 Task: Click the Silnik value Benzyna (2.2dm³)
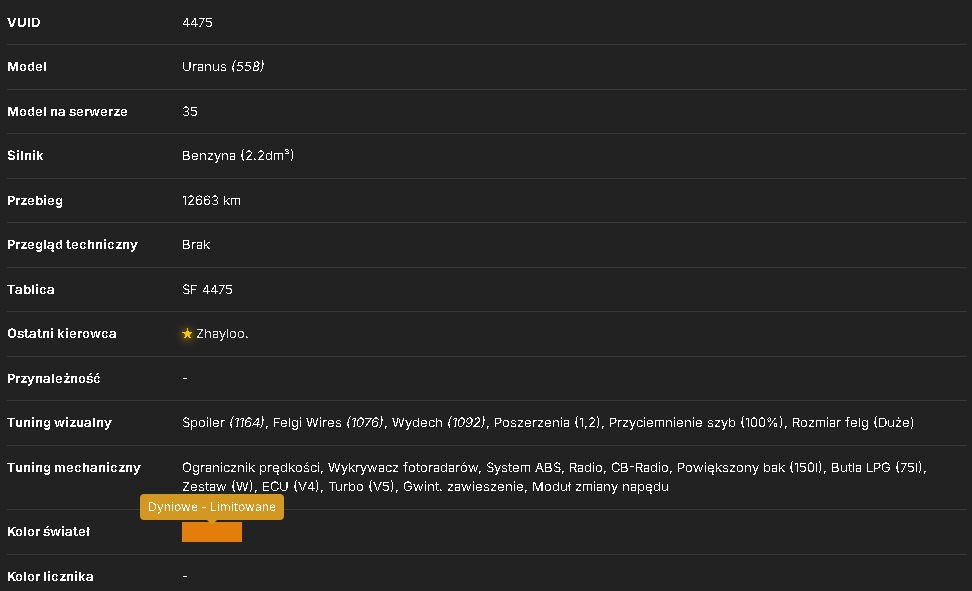click(x=238, y=156)
